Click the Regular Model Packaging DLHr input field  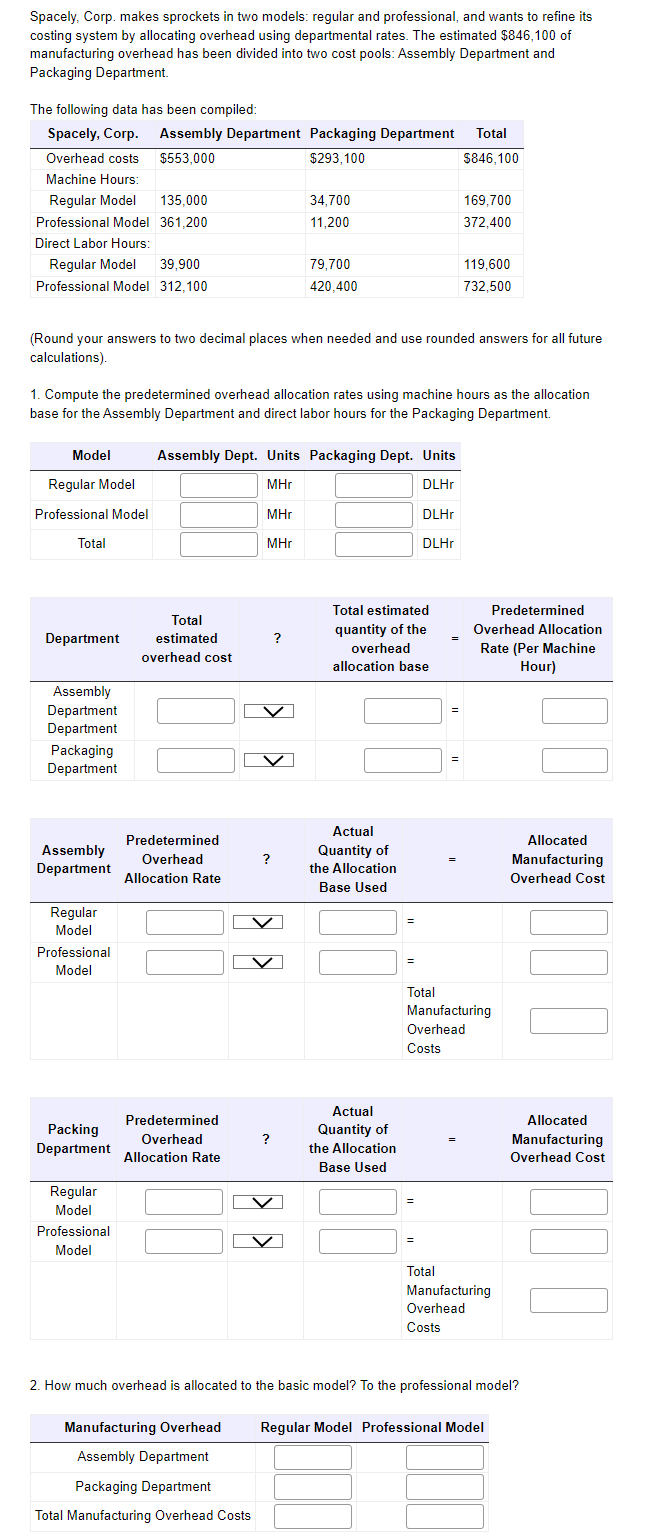(373, 485)
